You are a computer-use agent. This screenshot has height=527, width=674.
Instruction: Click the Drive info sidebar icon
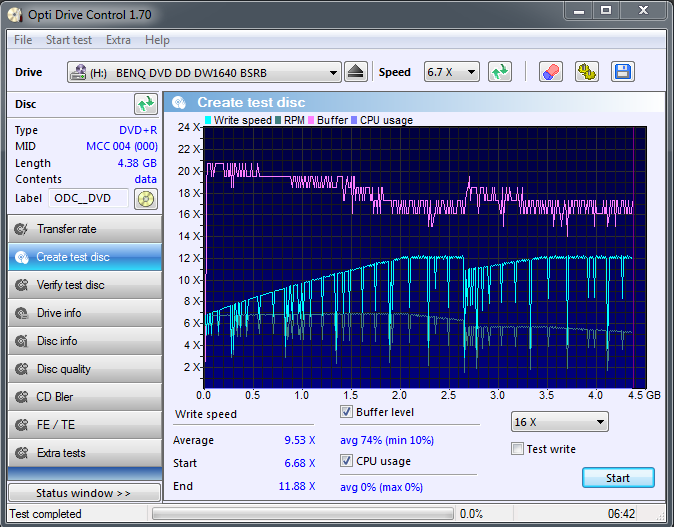(21, 313)
